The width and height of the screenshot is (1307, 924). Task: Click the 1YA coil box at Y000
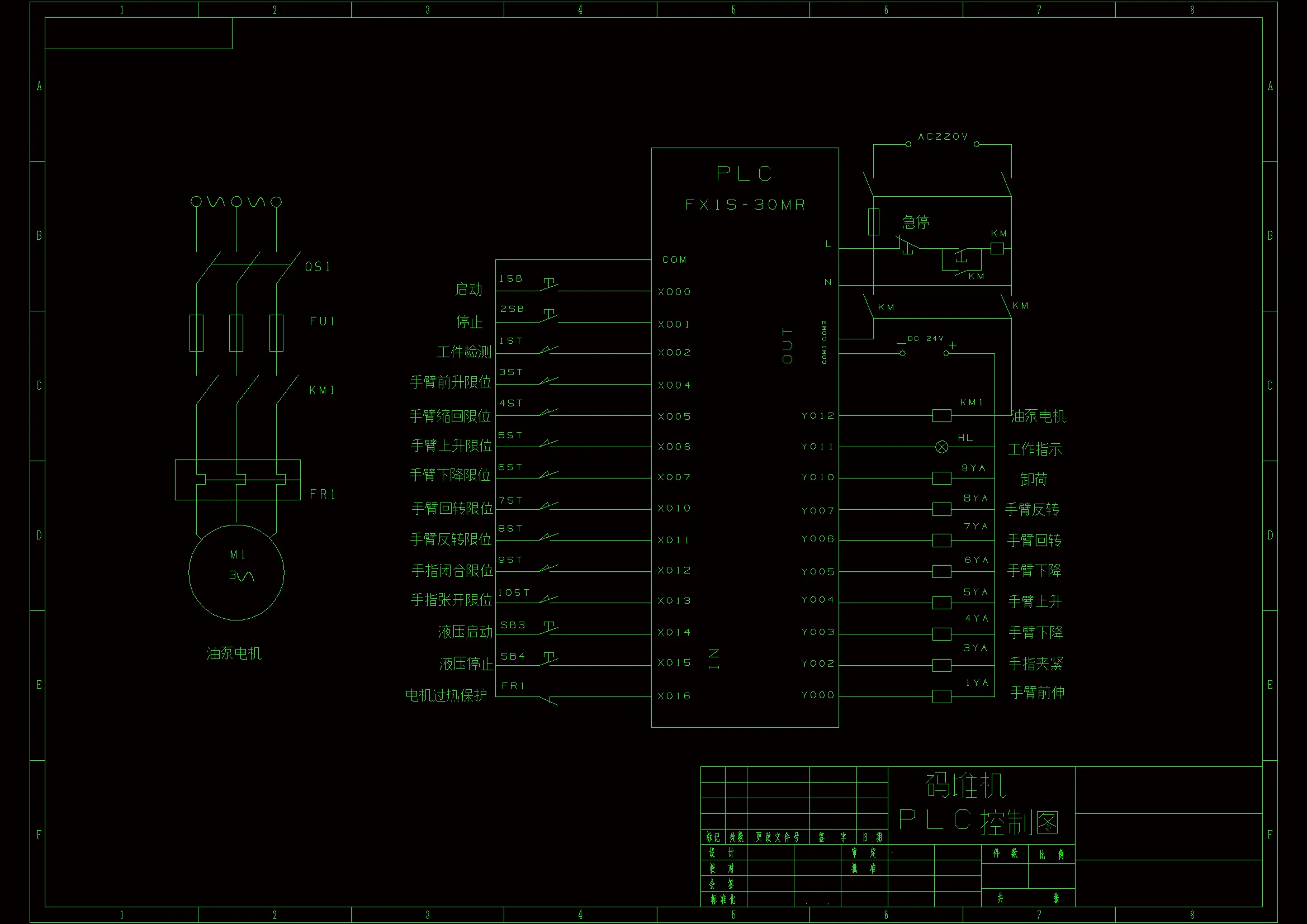pos(941,696)
